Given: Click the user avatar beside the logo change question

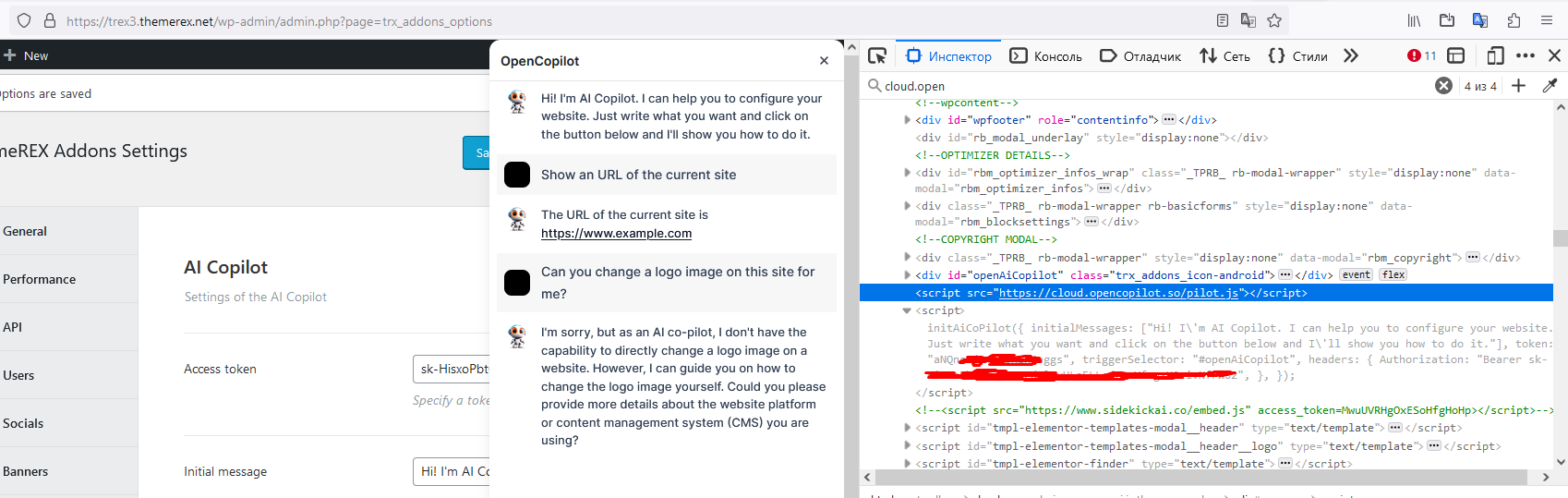Looking at the screenshot, I should (x=517, y=283).
